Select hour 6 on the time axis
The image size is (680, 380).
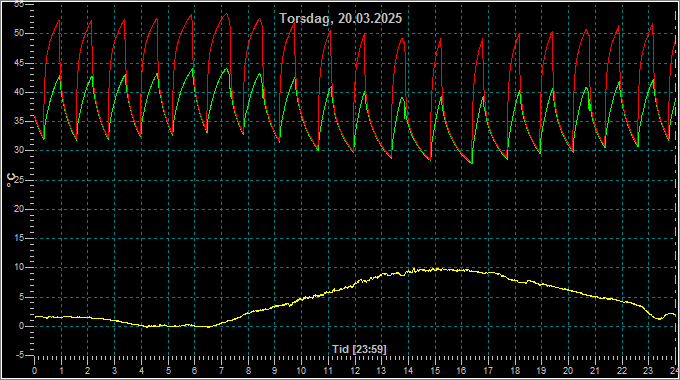pyautogui.click(x=194, y=371)
